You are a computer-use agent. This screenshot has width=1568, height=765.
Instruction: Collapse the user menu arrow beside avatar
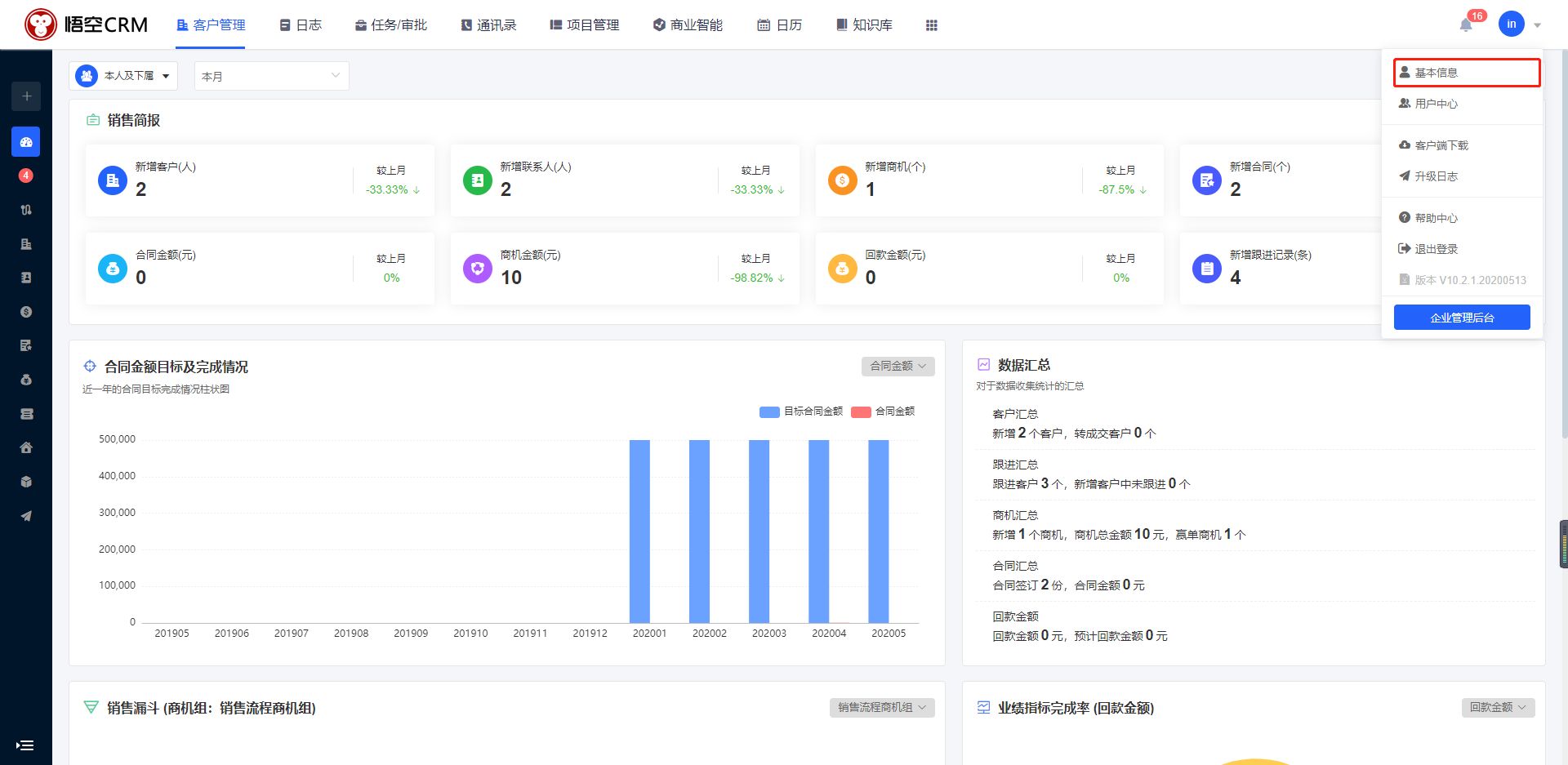1537,25
